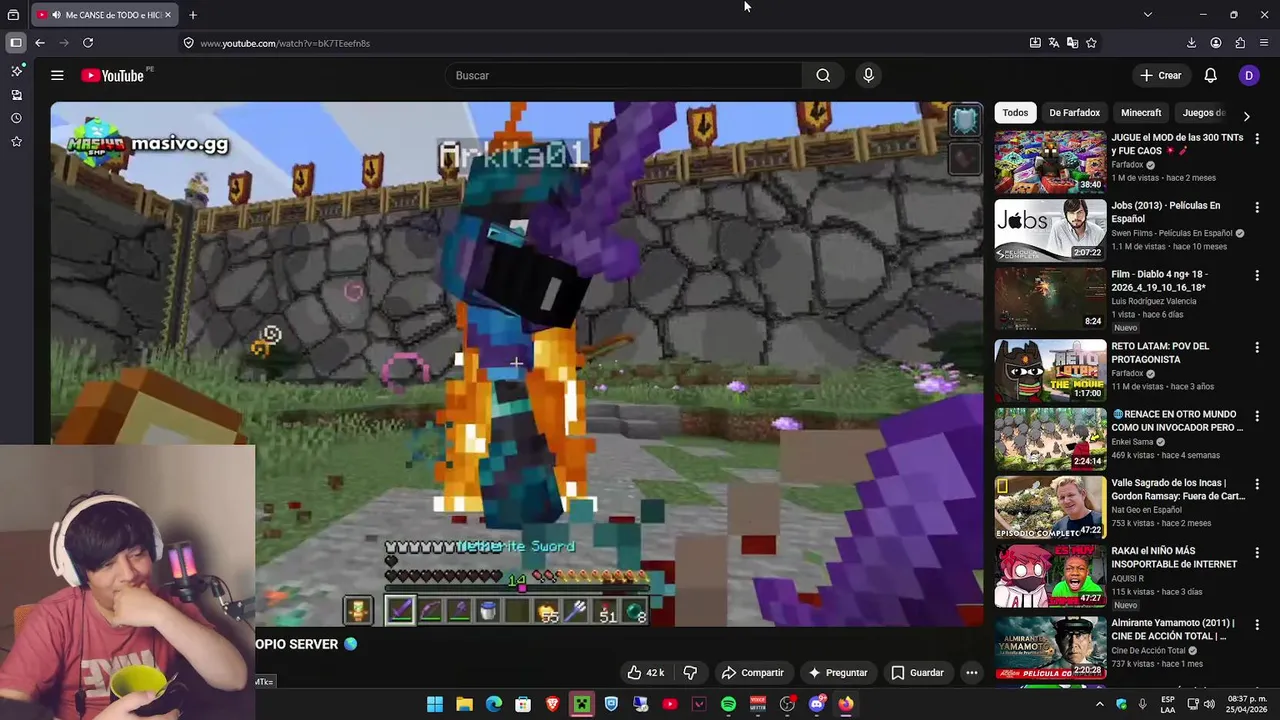This screenshot has width=1280, height=720.
Task: Open more actions for the video
Action: click(x=971, y=673)
